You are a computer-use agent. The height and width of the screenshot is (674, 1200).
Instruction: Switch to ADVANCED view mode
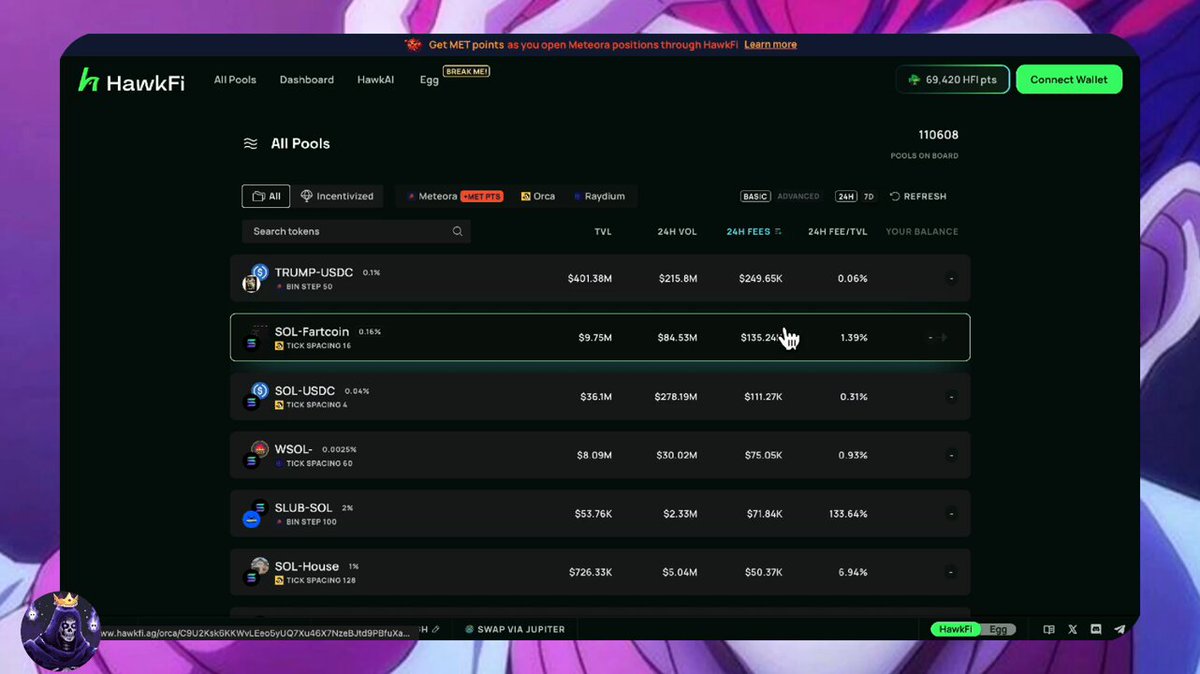coord(798,196)
